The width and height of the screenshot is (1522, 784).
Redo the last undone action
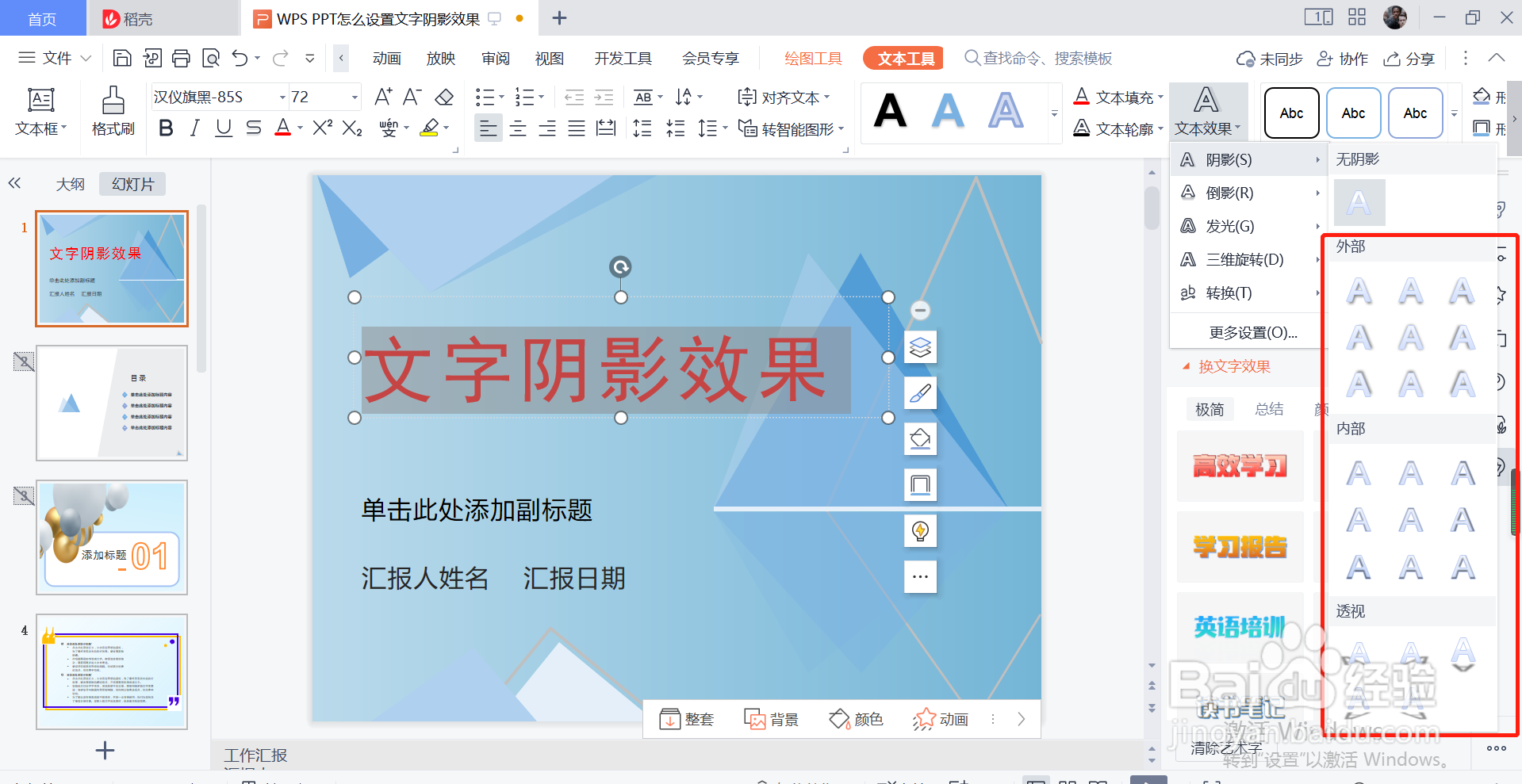tap(280, 58)
